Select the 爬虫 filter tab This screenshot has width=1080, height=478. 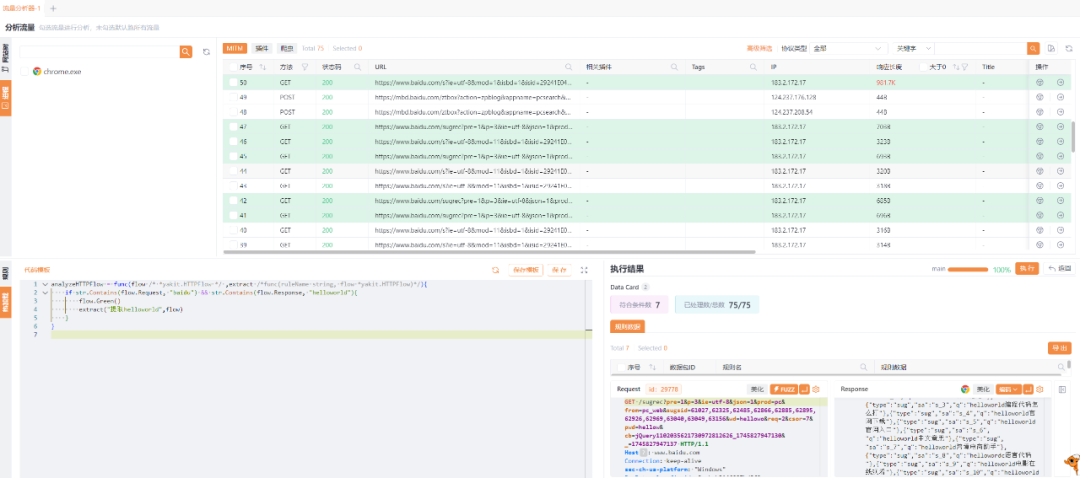287,48
